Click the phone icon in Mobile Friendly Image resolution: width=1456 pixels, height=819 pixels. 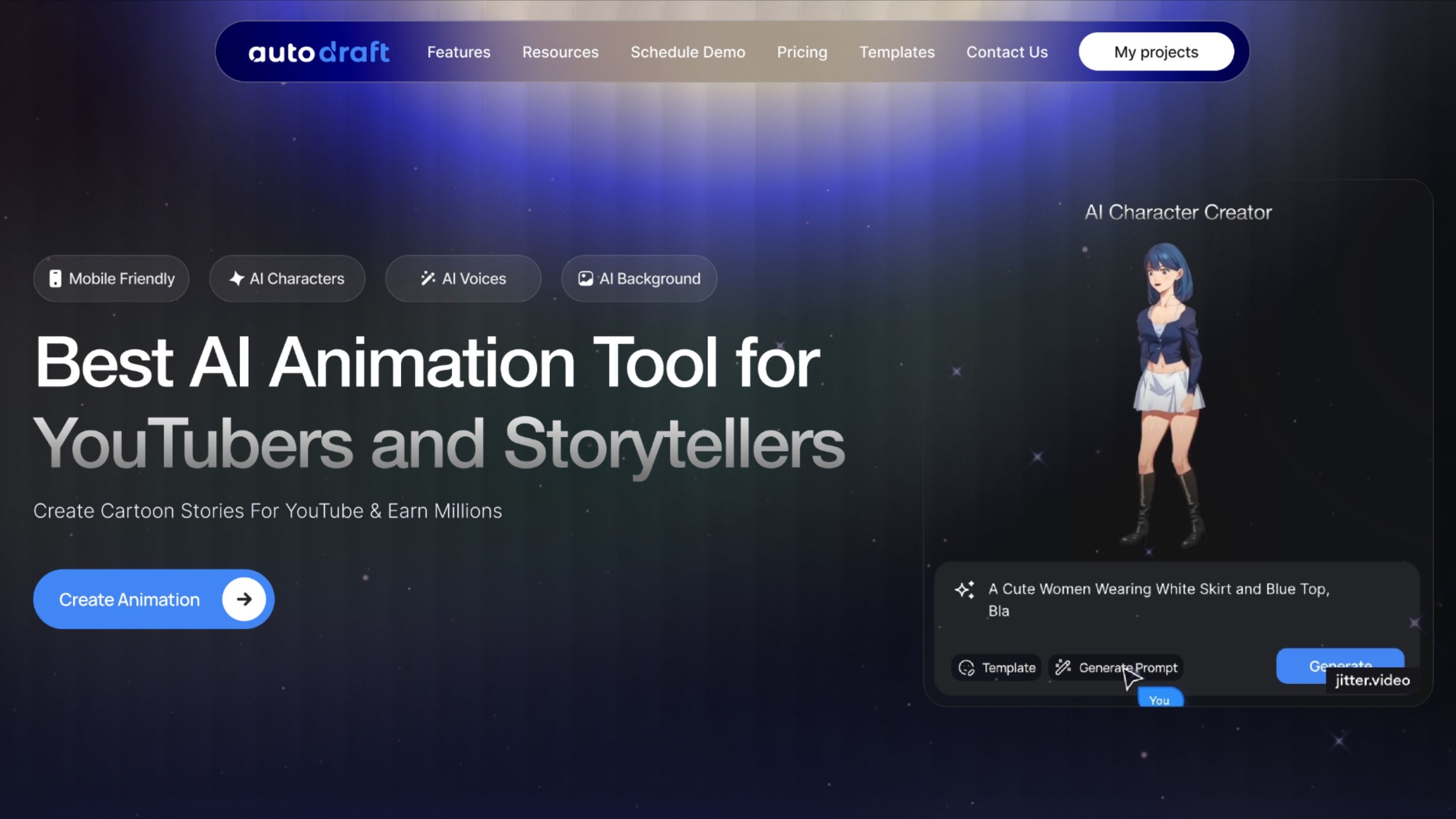click(55, 278)
